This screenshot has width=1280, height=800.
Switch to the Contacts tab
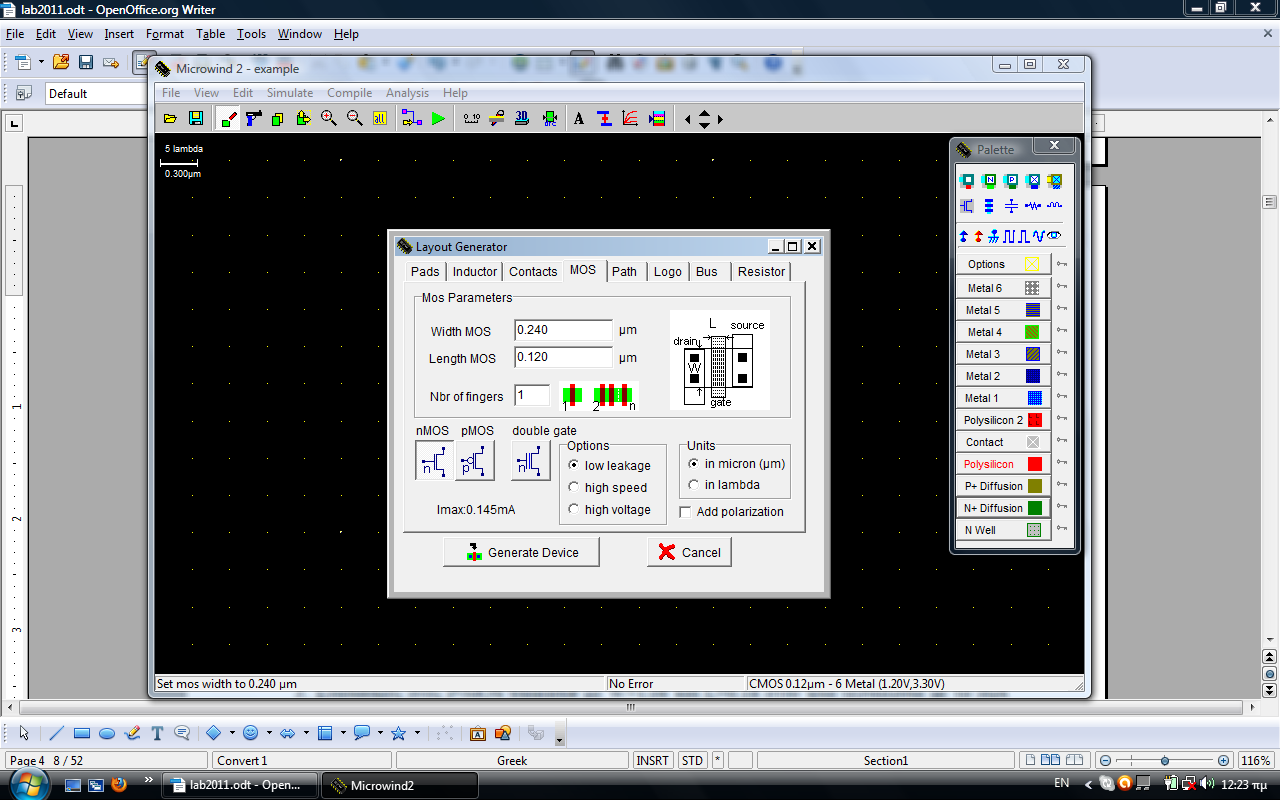tap(533, 271)
